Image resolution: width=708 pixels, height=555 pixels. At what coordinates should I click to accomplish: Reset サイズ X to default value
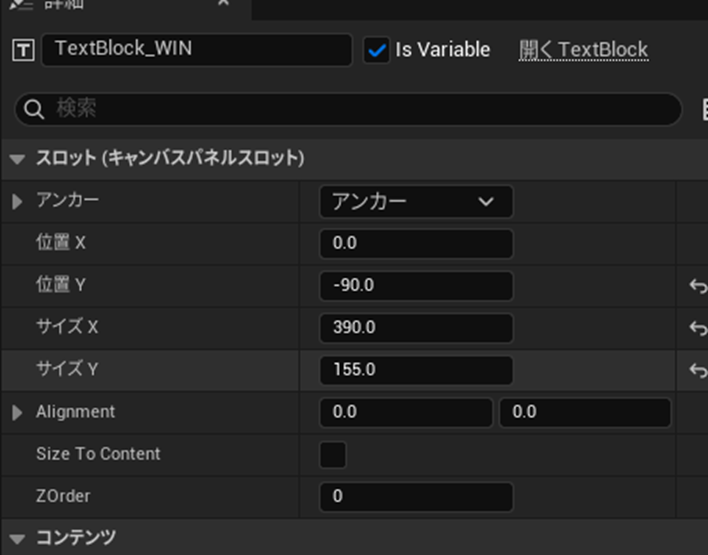tap(697, 328)
